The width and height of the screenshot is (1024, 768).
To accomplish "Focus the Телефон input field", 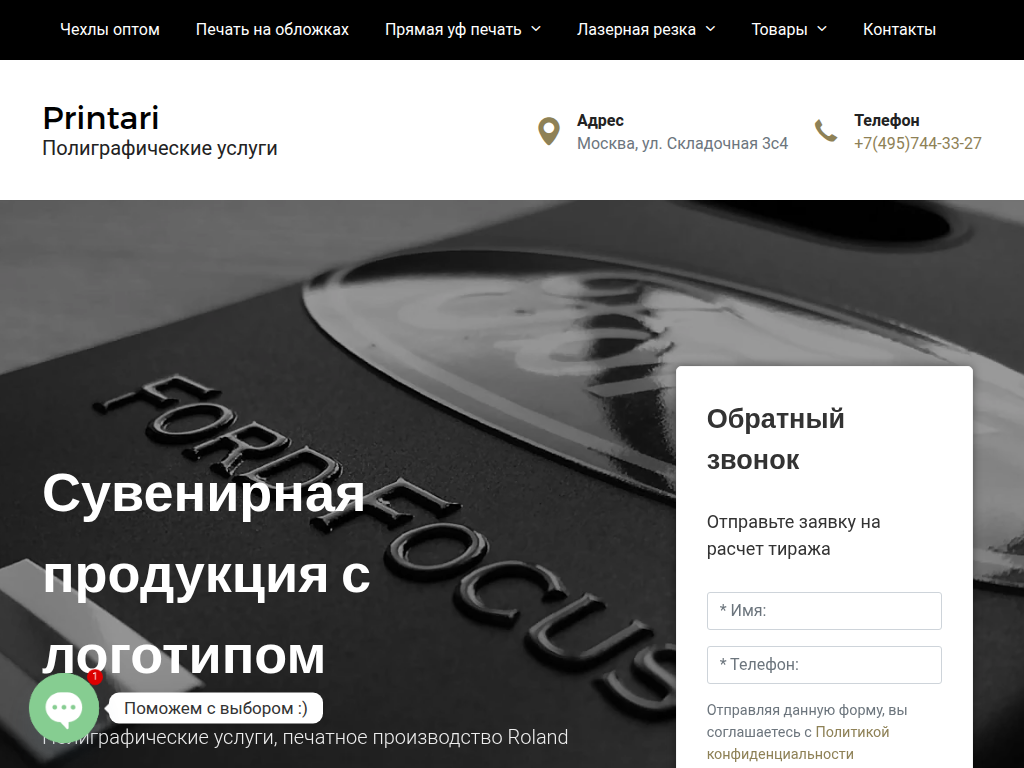I will (824, 665).
